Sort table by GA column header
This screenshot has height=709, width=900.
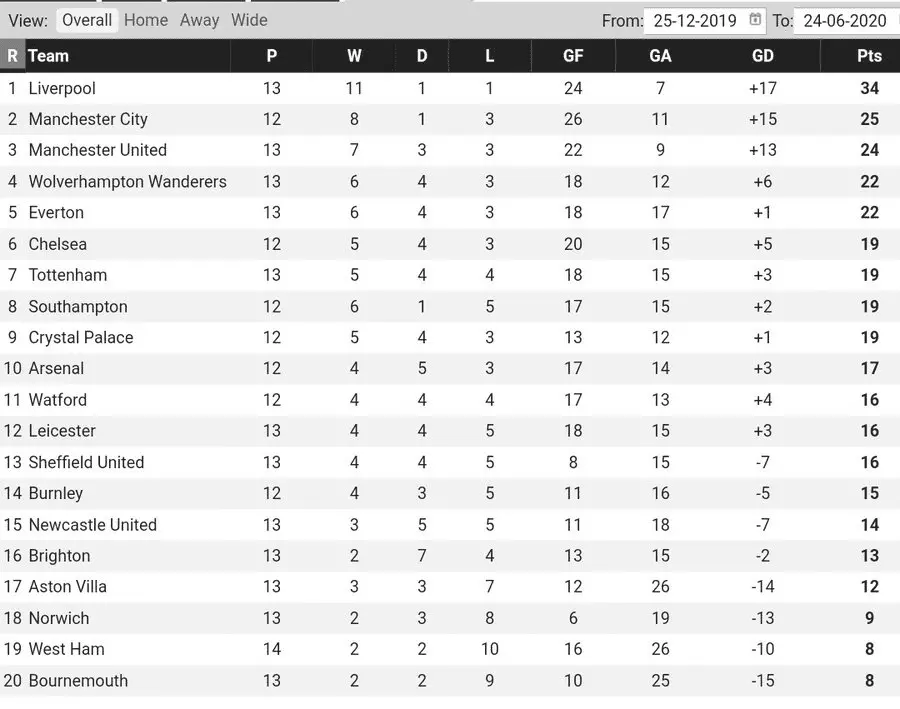click(660, 56)
